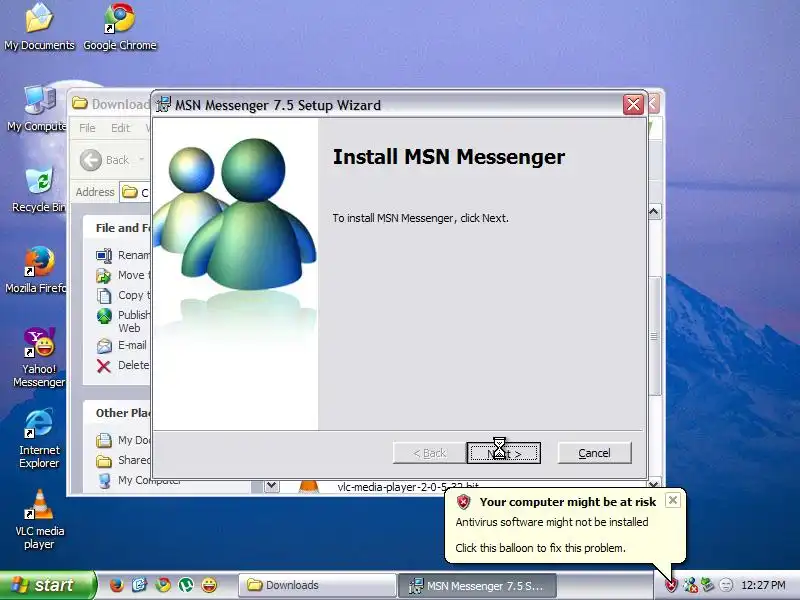Click Next in MSN setup wizard
Screen dimensions: 800x600
coord(504,453)
